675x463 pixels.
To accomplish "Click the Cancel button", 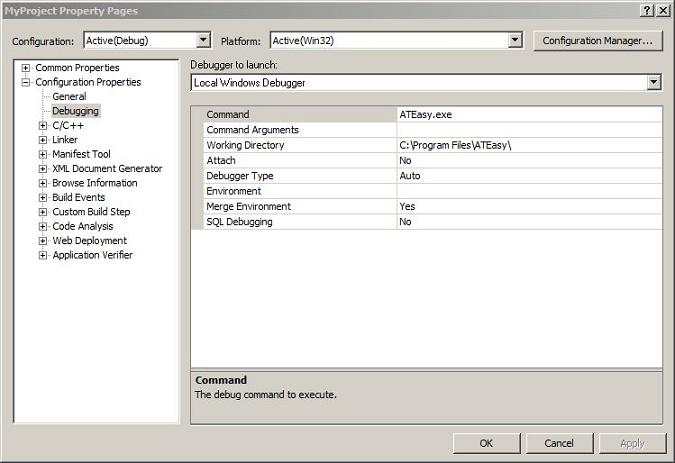I will coord(558,443).
